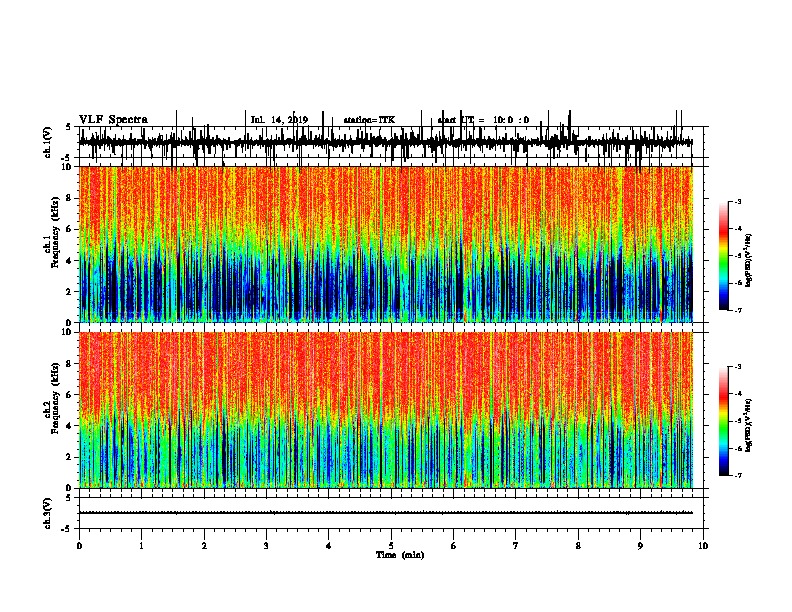Select the date text "Jul. 14, 2019"
The image size is (792, 612).
tap(279, 120)
